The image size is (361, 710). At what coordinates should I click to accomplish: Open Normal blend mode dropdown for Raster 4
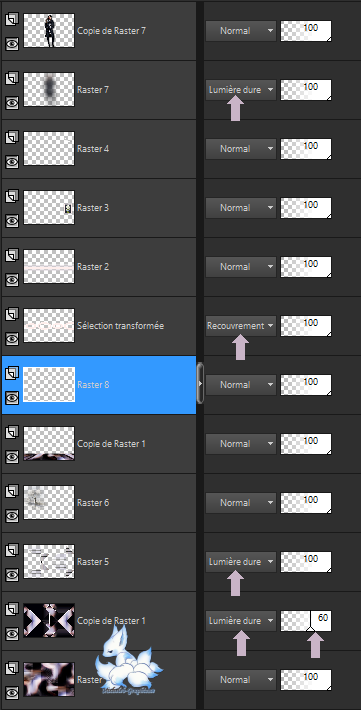241,149
